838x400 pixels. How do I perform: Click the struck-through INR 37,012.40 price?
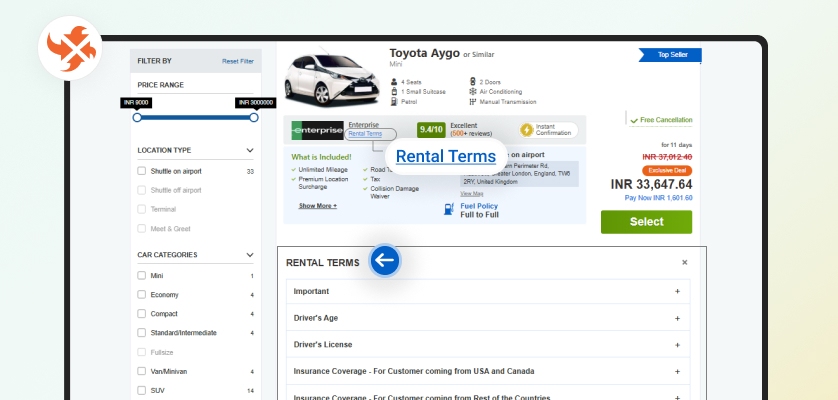point(667,157)
